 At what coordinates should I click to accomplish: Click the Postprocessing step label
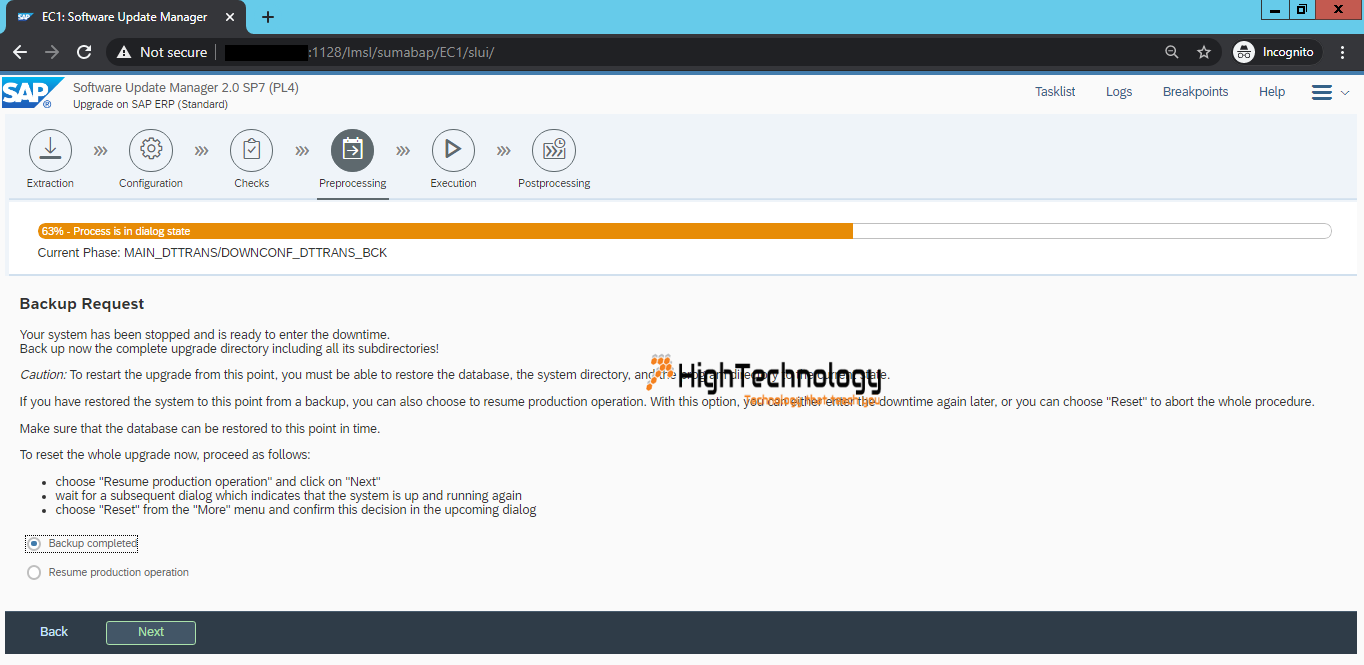pos(554,184)
